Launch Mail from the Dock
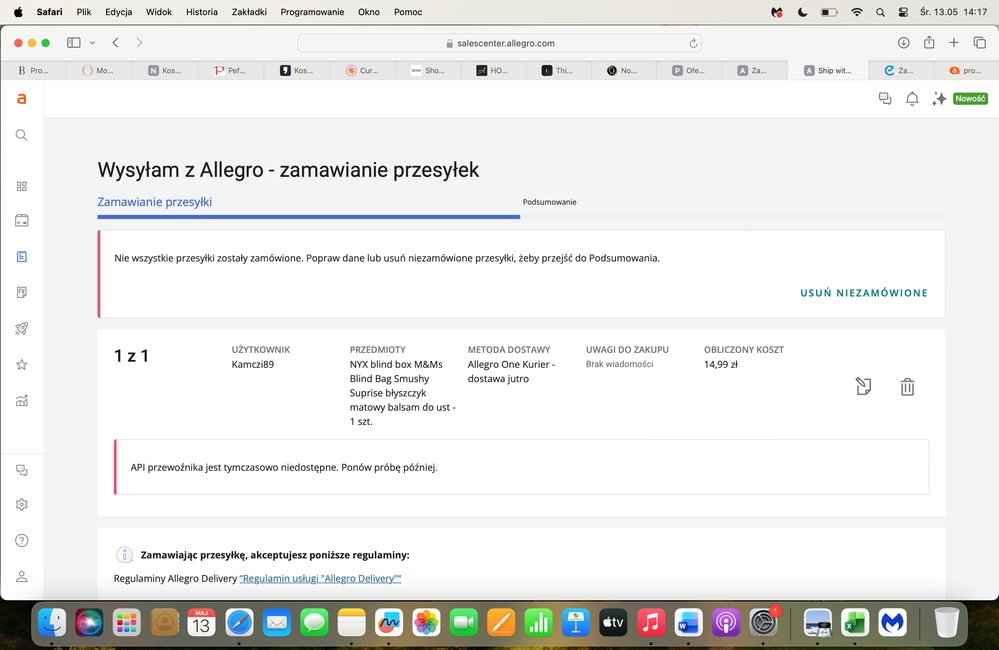 pyautogui.click(x=277, y=622)
